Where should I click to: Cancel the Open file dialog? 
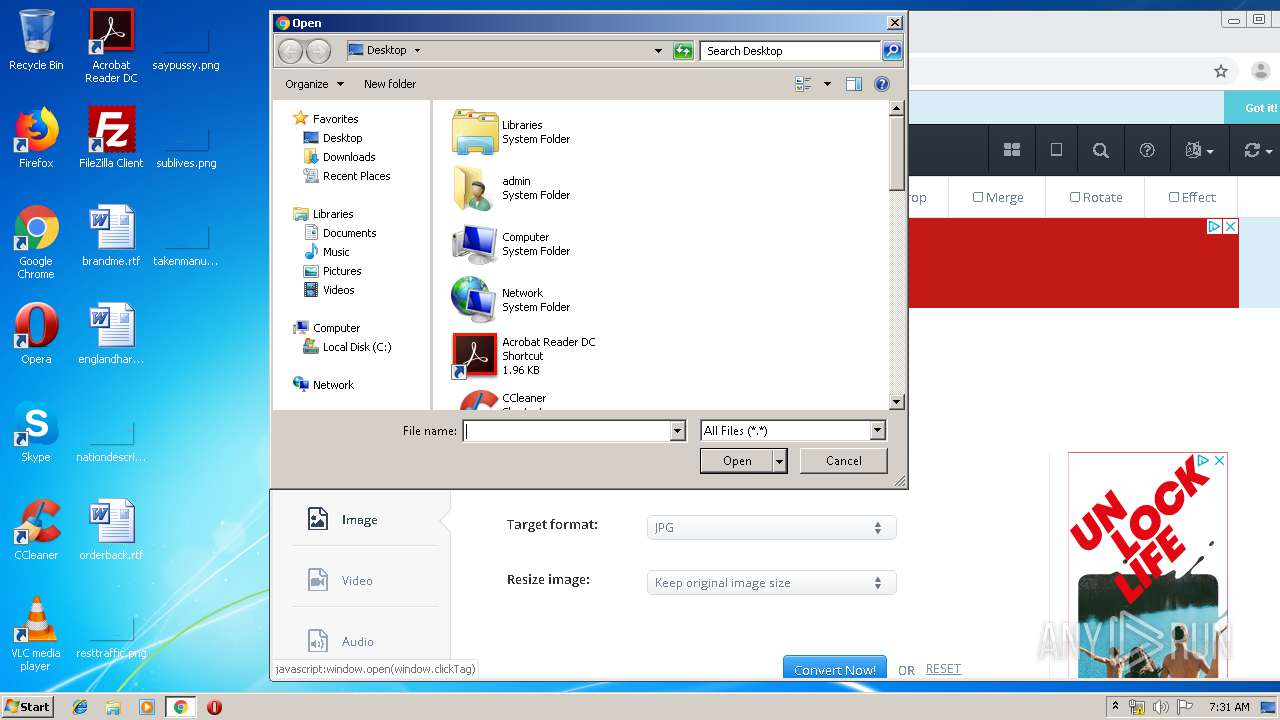[843, 461]
